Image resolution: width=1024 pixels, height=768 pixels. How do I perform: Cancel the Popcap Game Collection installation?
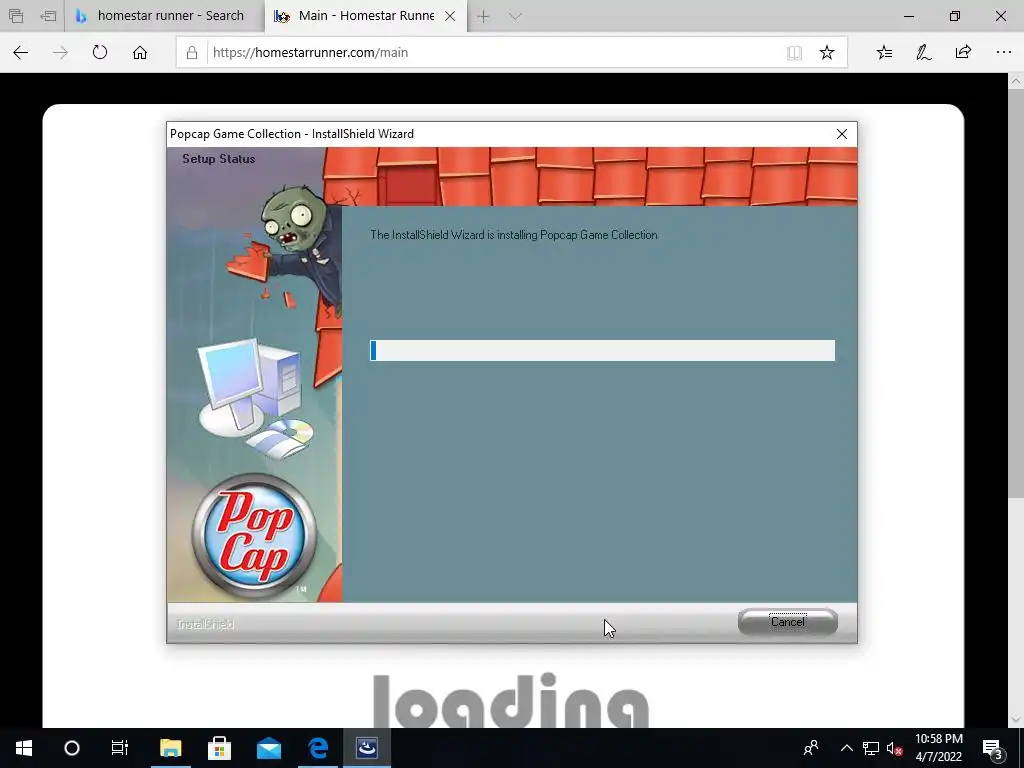click(x=788, y=622)
